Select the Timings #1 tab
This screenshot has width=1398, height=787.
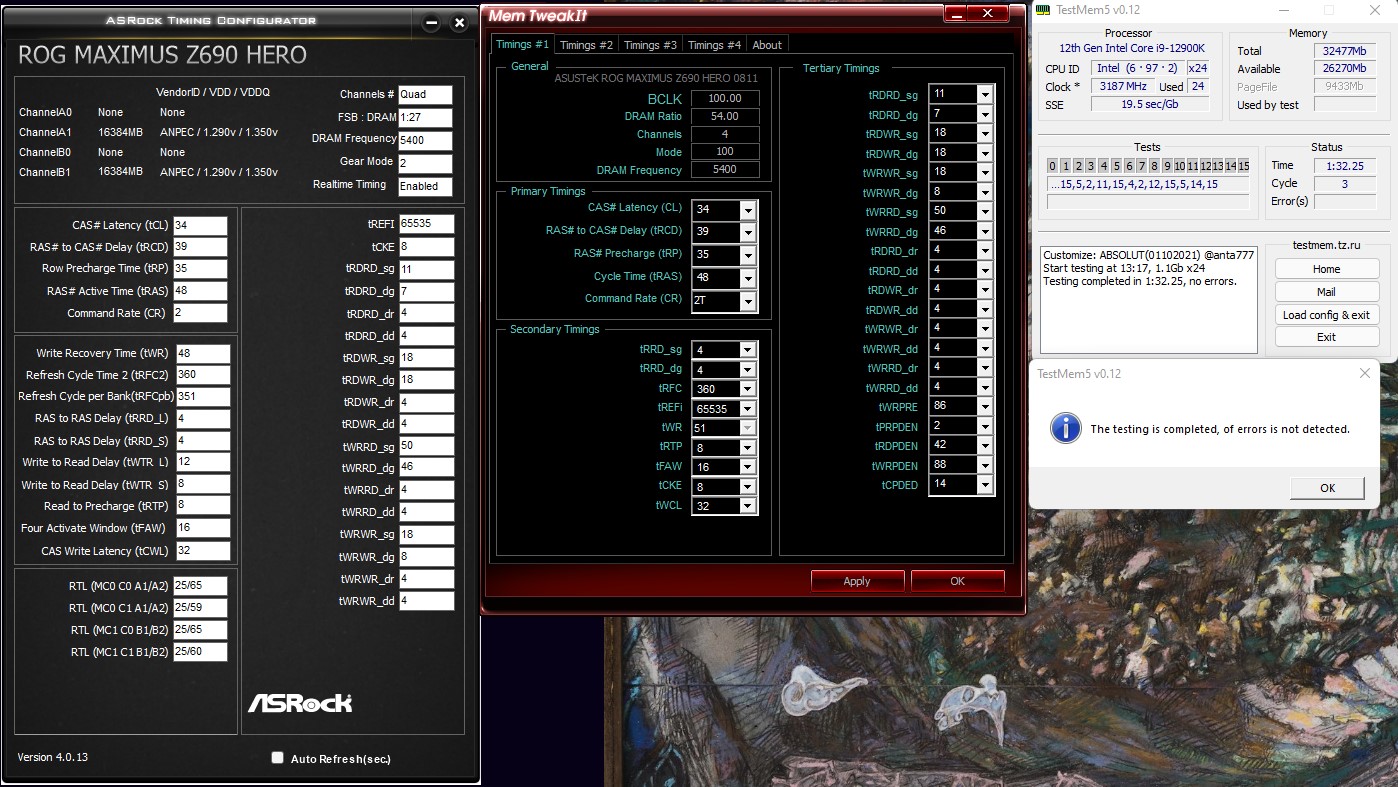pos(522,44)
